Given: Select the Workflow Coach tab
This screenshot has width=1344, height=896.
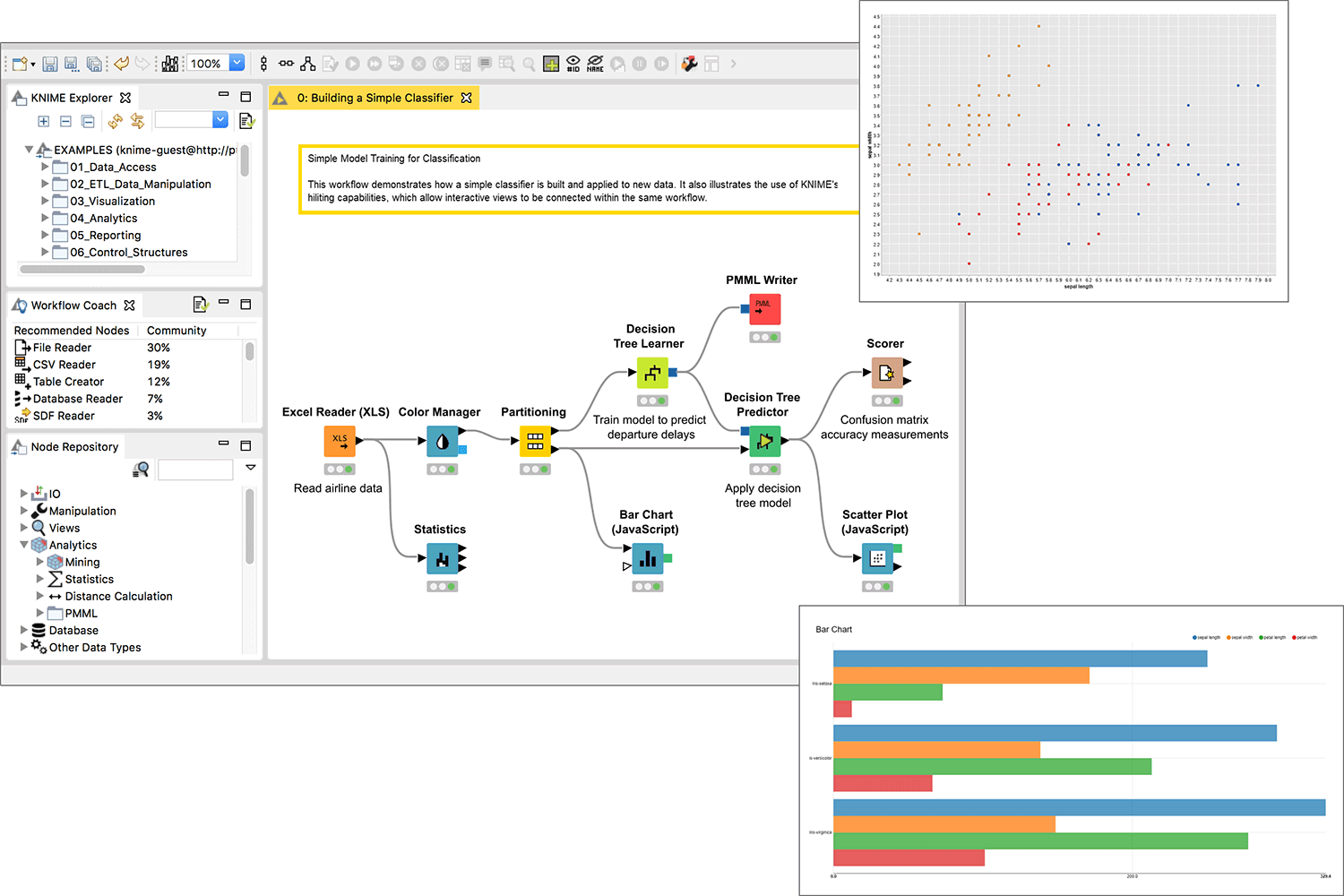Looking at the screenshot, I should click(x=73, y=305).
